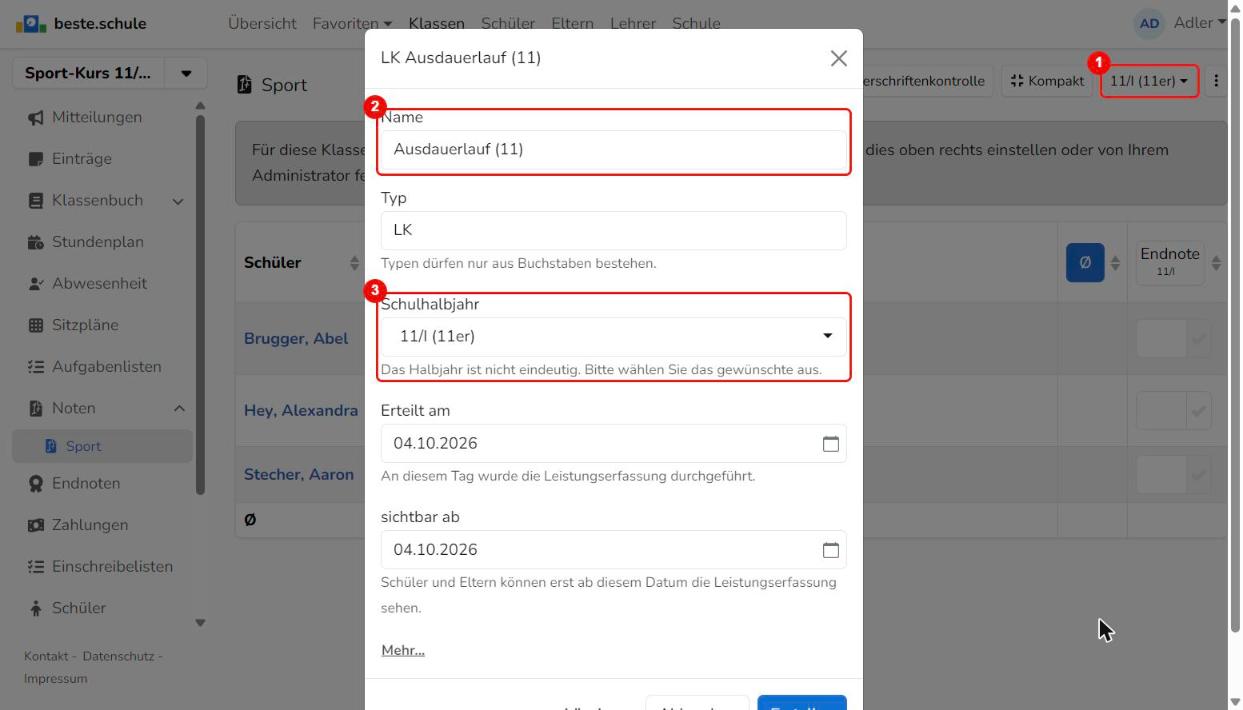Screen dimensions: 1243x710
Task: Open the 11/I (11er) toolbar dropdown
Action: click(1149, 81)
